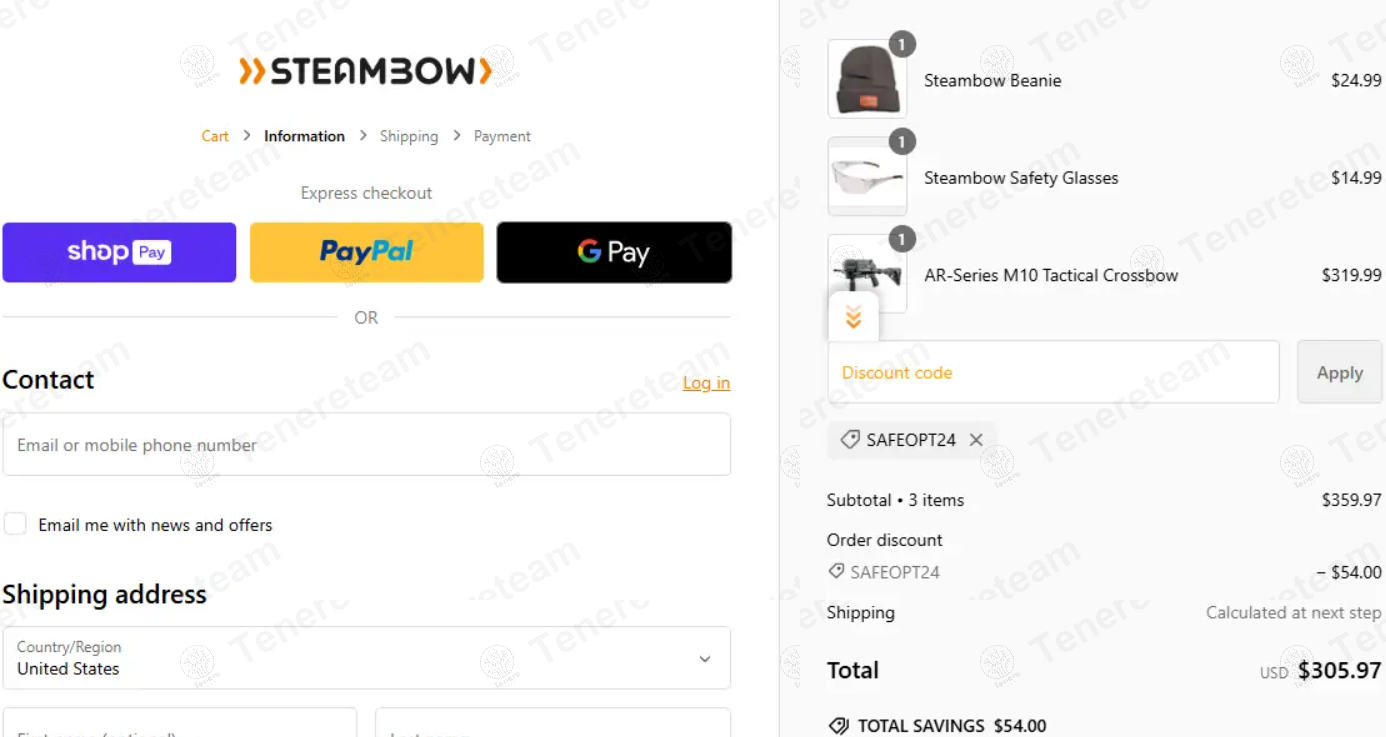The height and width of the screenshot is (737, 1386).
Task: Enable Email me with news and offers
Action: [15, 524]
